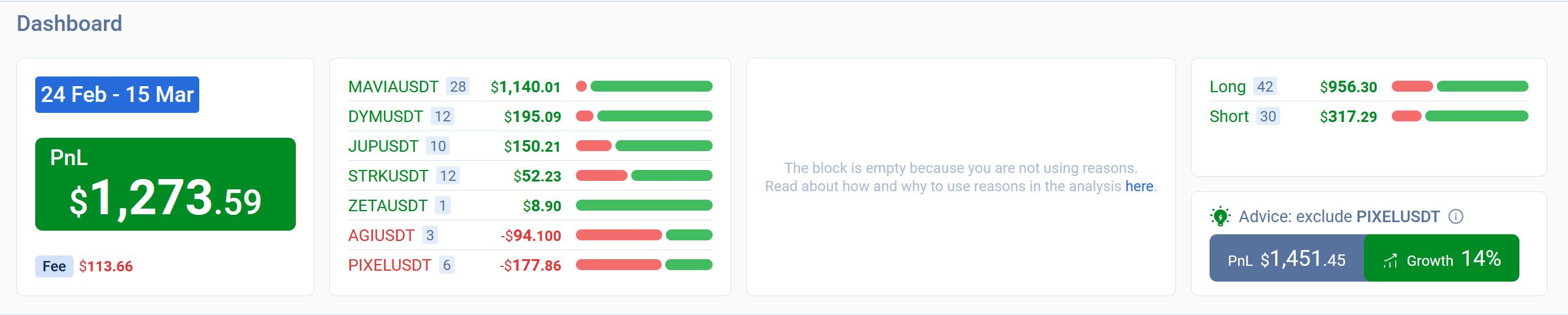Click the Growth chart icon
1568x315 pixels.
pos(1390,261)
